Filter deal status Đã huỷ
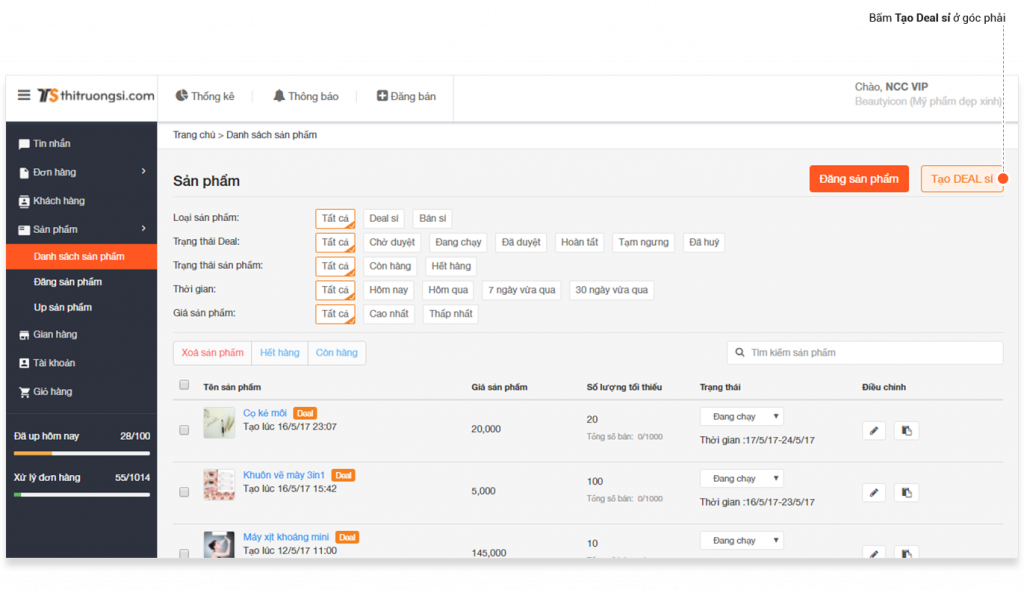Image resolution: width=1024 pixels, height=590 pixels. coord(704,242)
